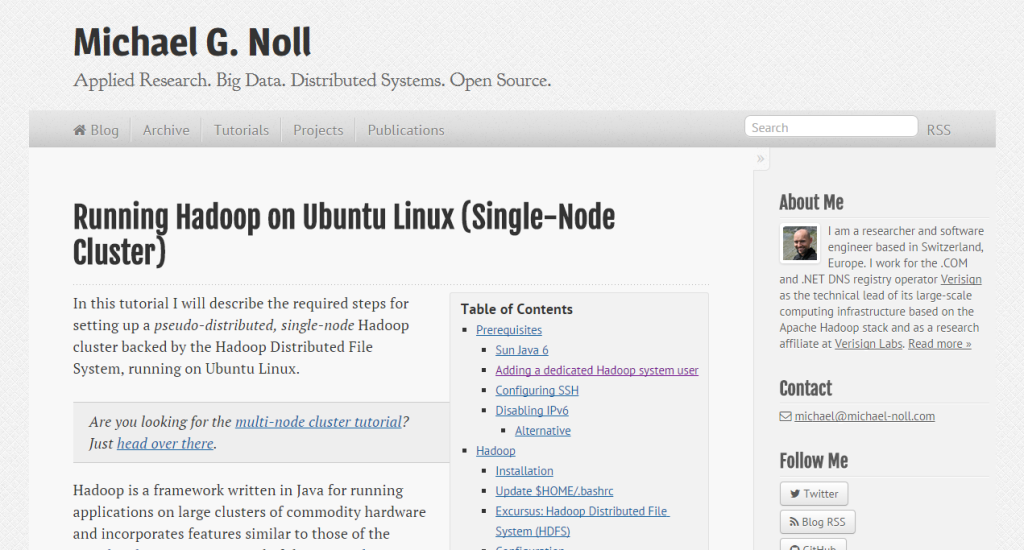Go to Blog in navigation bar

(96, 130)
